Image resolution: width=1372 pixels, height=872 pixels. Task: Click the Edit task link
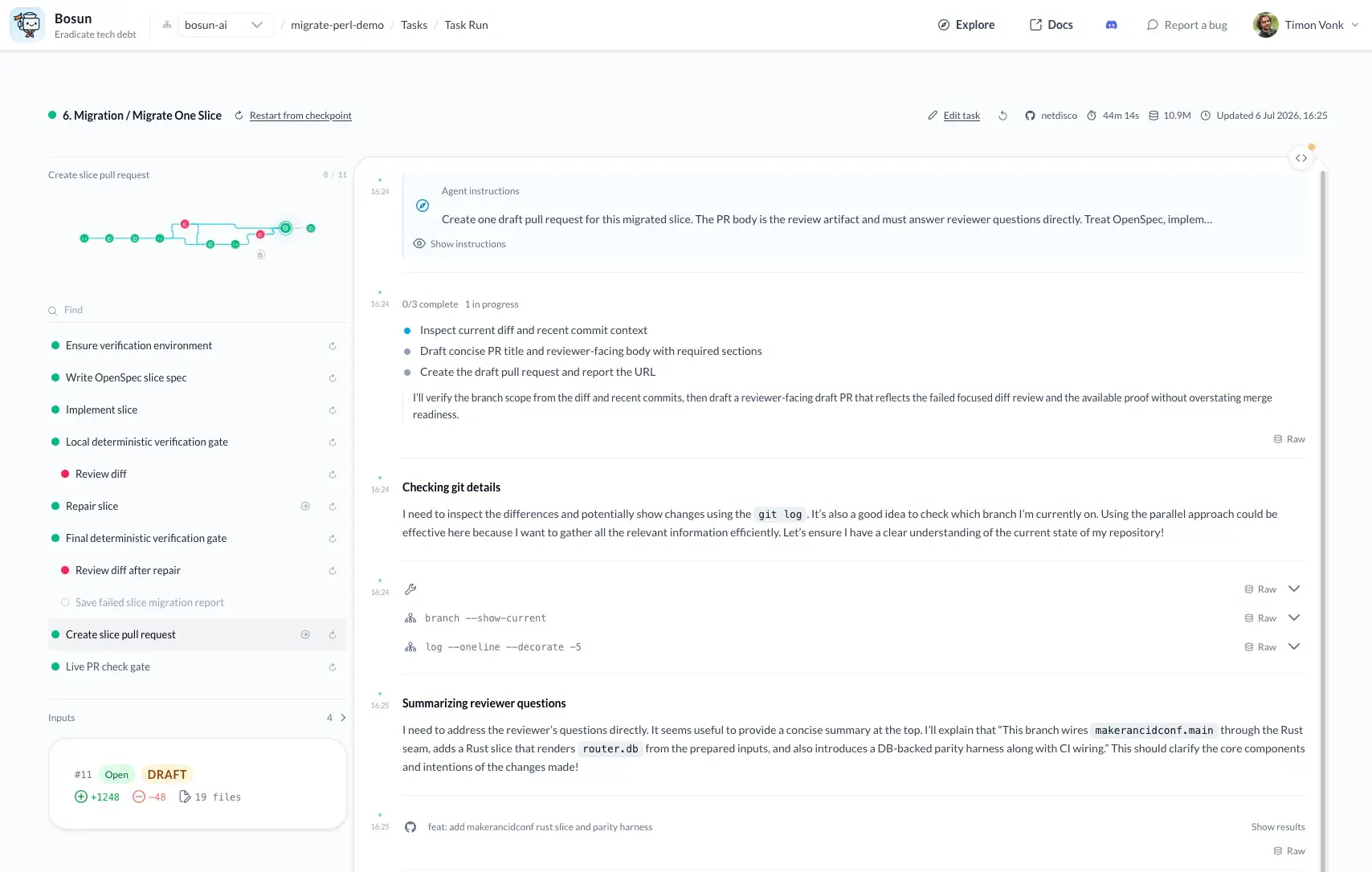pyautogui.click(x=962, y=116)
